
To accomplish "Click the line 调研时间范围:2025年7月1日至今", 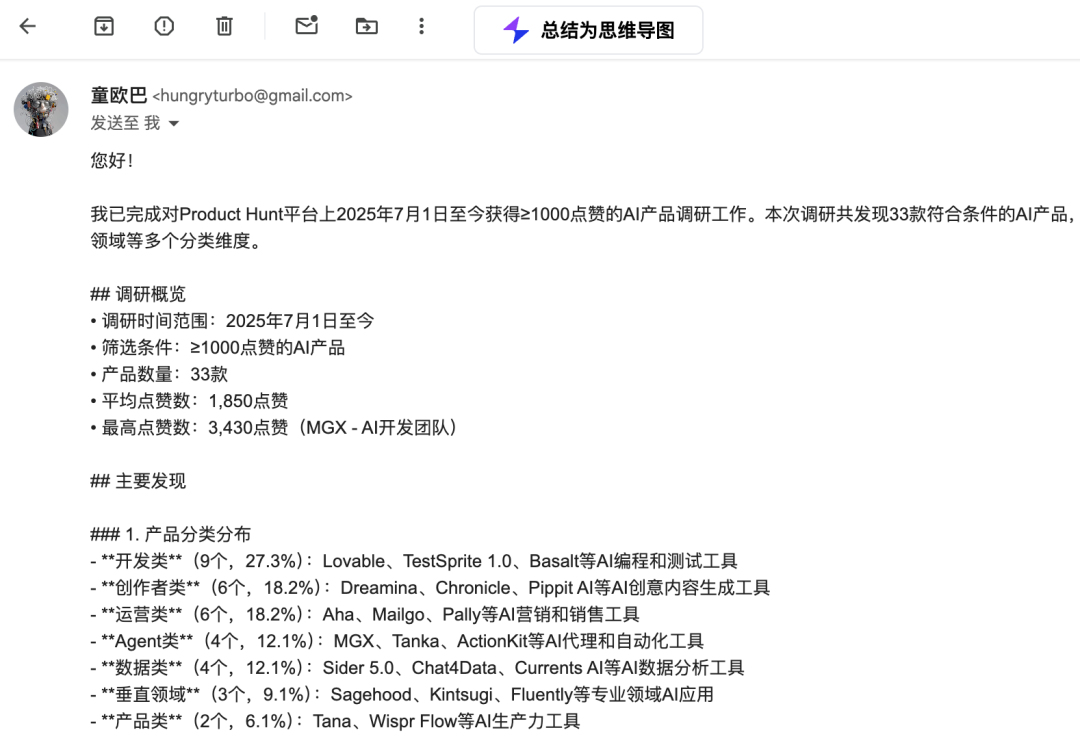I will click(x=232, y=321).
